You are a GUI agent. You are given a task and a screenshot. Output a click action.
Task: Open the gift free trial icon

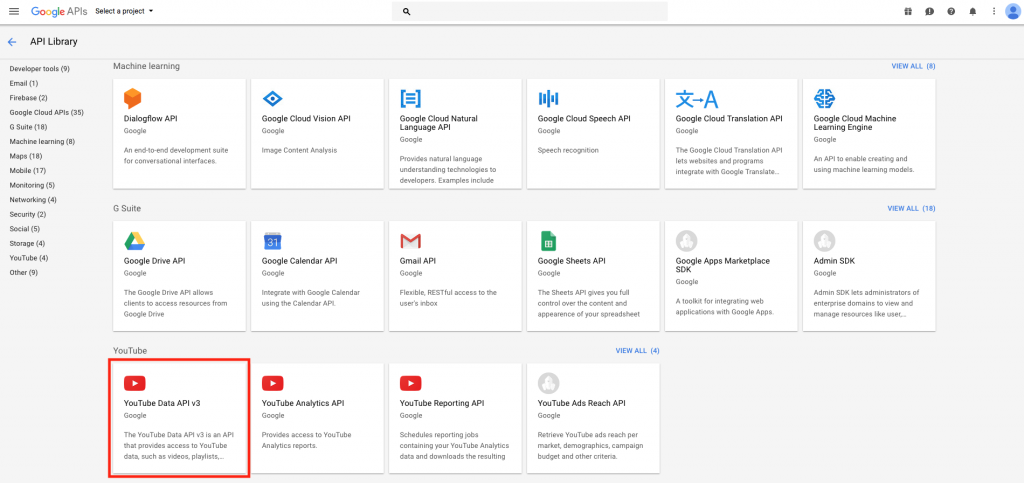(908, 11)
